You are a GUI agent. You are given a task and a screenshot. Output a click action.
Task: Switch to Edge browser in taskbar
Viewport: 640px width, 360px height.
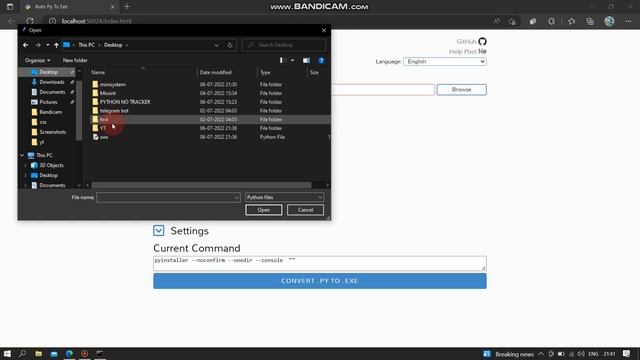[69, 353]
